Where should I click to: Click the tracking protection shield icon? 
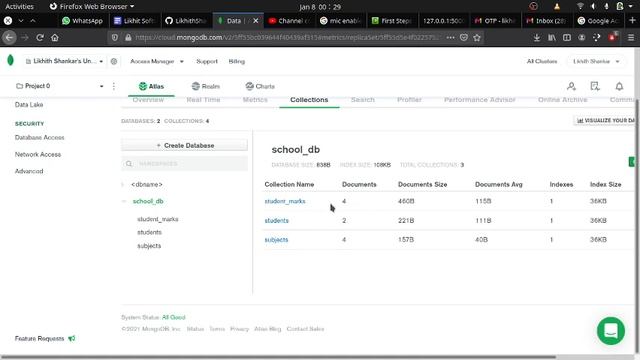[115, 38]
